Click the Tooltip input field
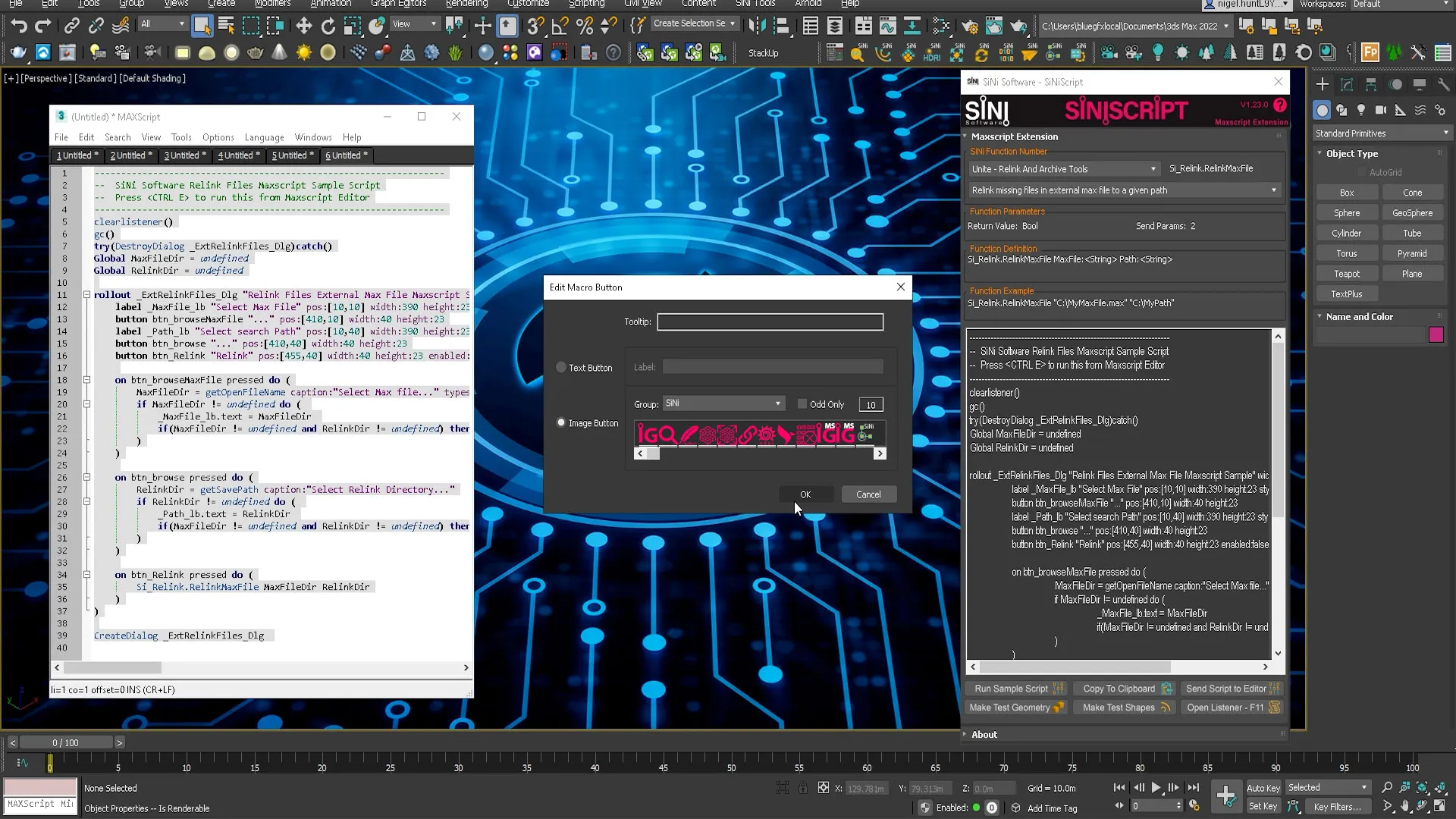This screenshot has width=1456, height=819. click(x=770, y=322)
